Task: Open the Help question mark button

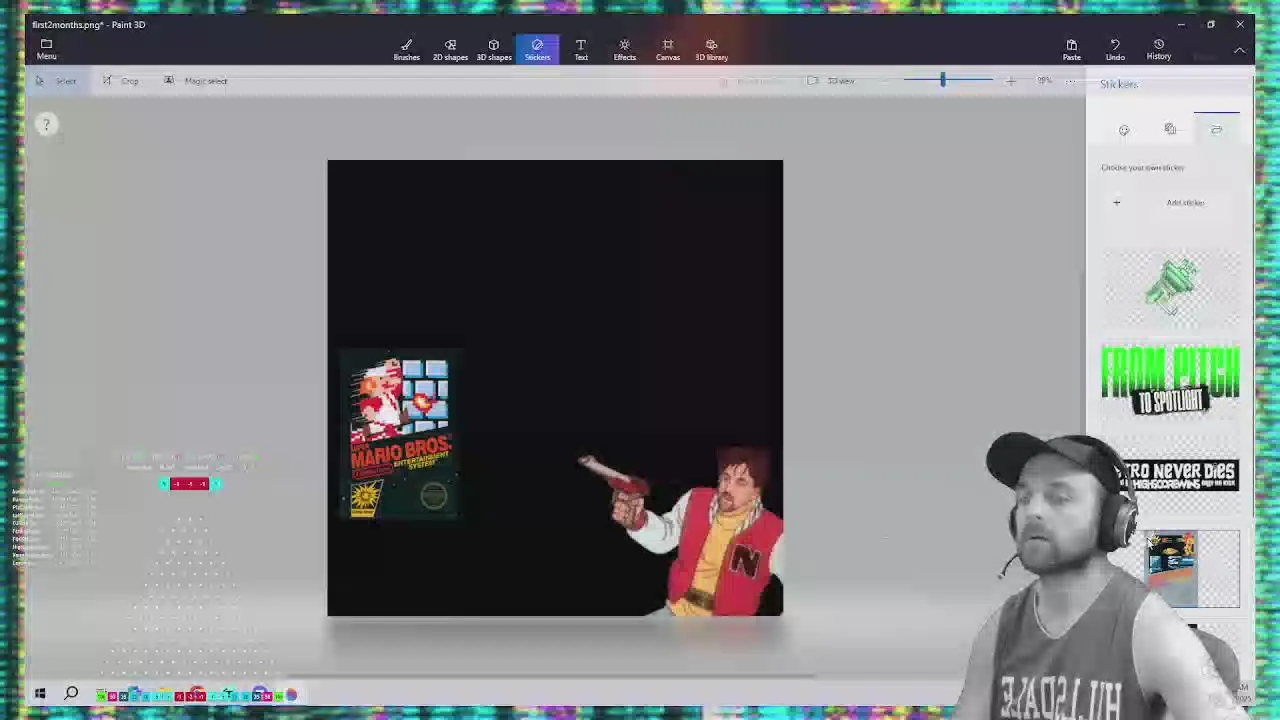Action: 45,124
